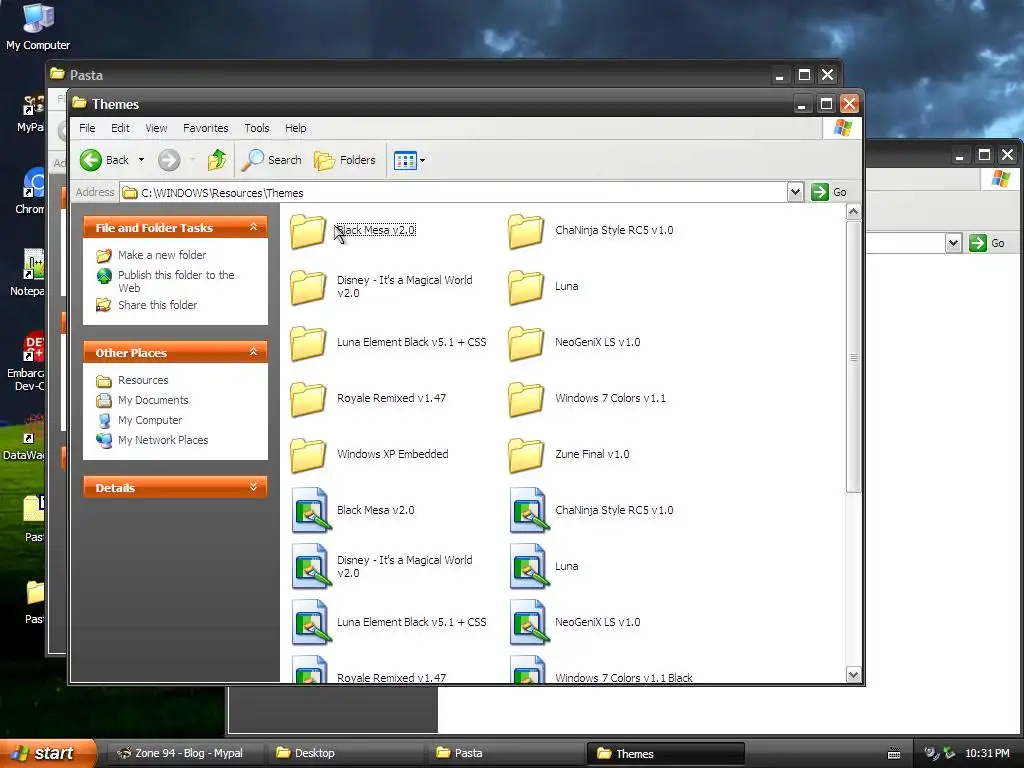Click the keyboard icon in the system tray
Screen dimensions: 1024x768
pos(894,754)
